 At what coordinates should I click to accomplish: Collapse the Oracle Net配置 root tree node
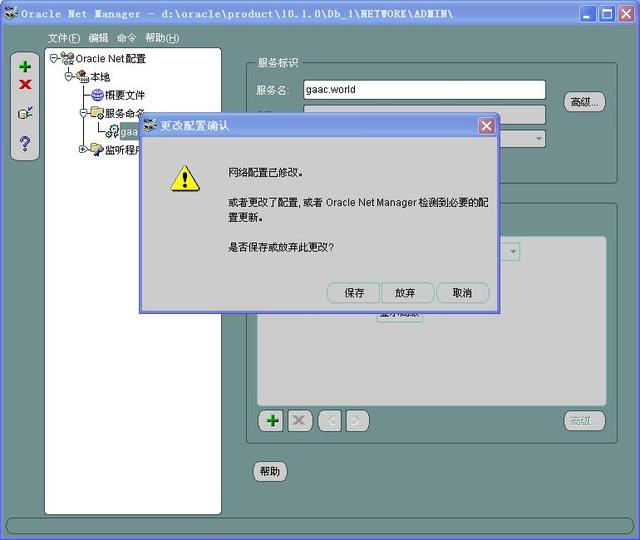pyautogui.click(x=54, y=59)
